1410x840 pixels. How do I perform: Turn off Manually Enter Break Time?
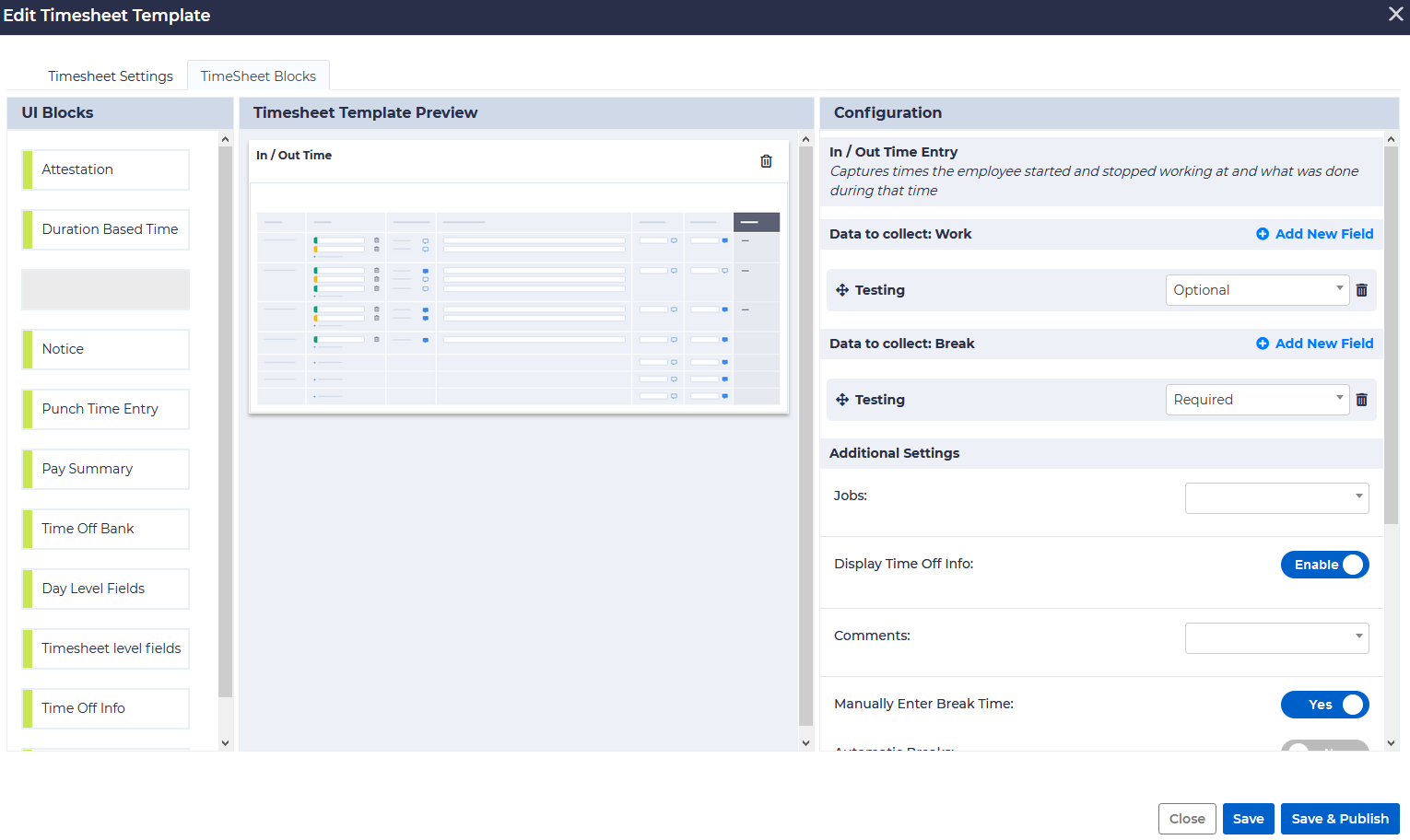tap(1325, 704)
